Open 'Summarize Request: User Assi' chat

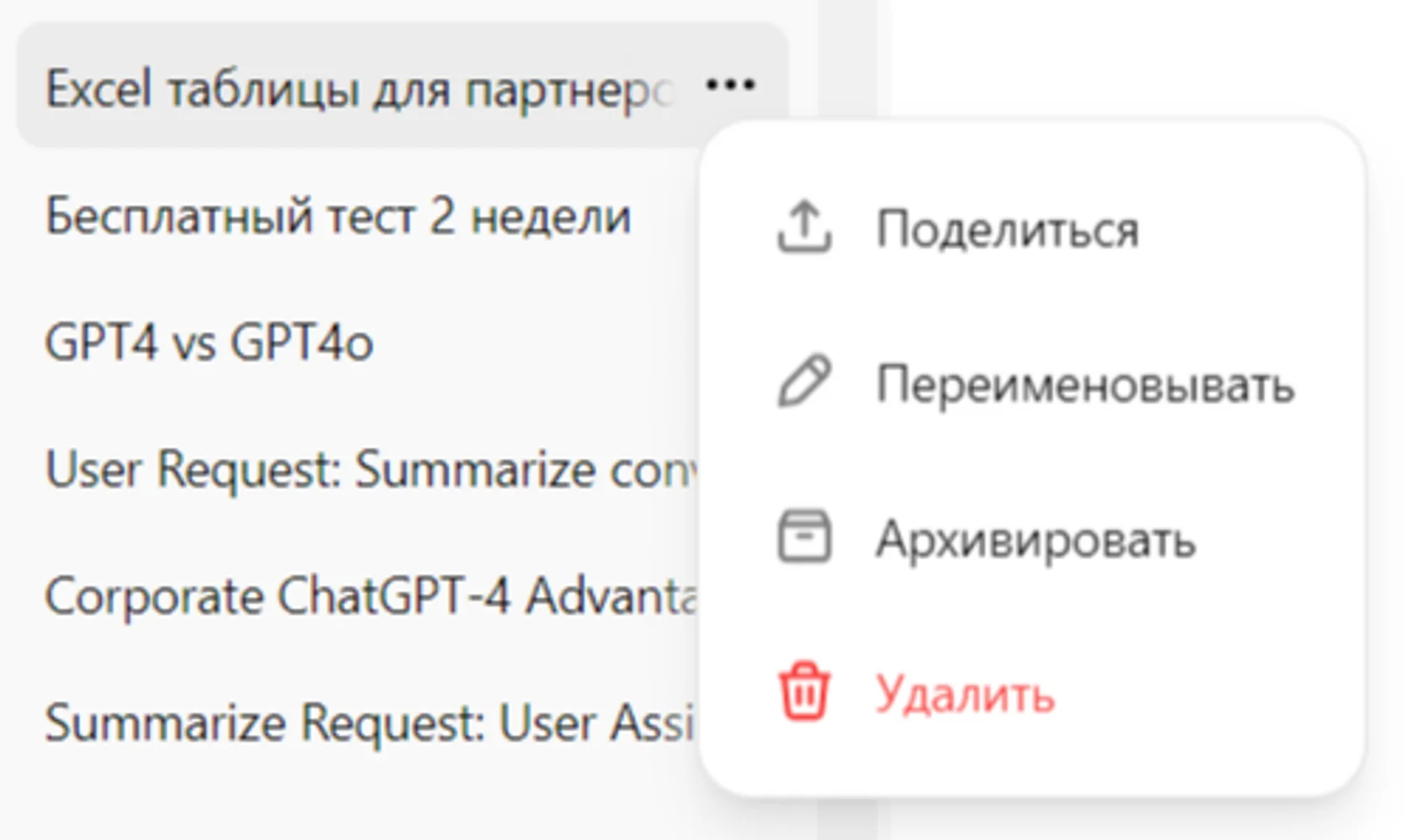tap(370, 722)
